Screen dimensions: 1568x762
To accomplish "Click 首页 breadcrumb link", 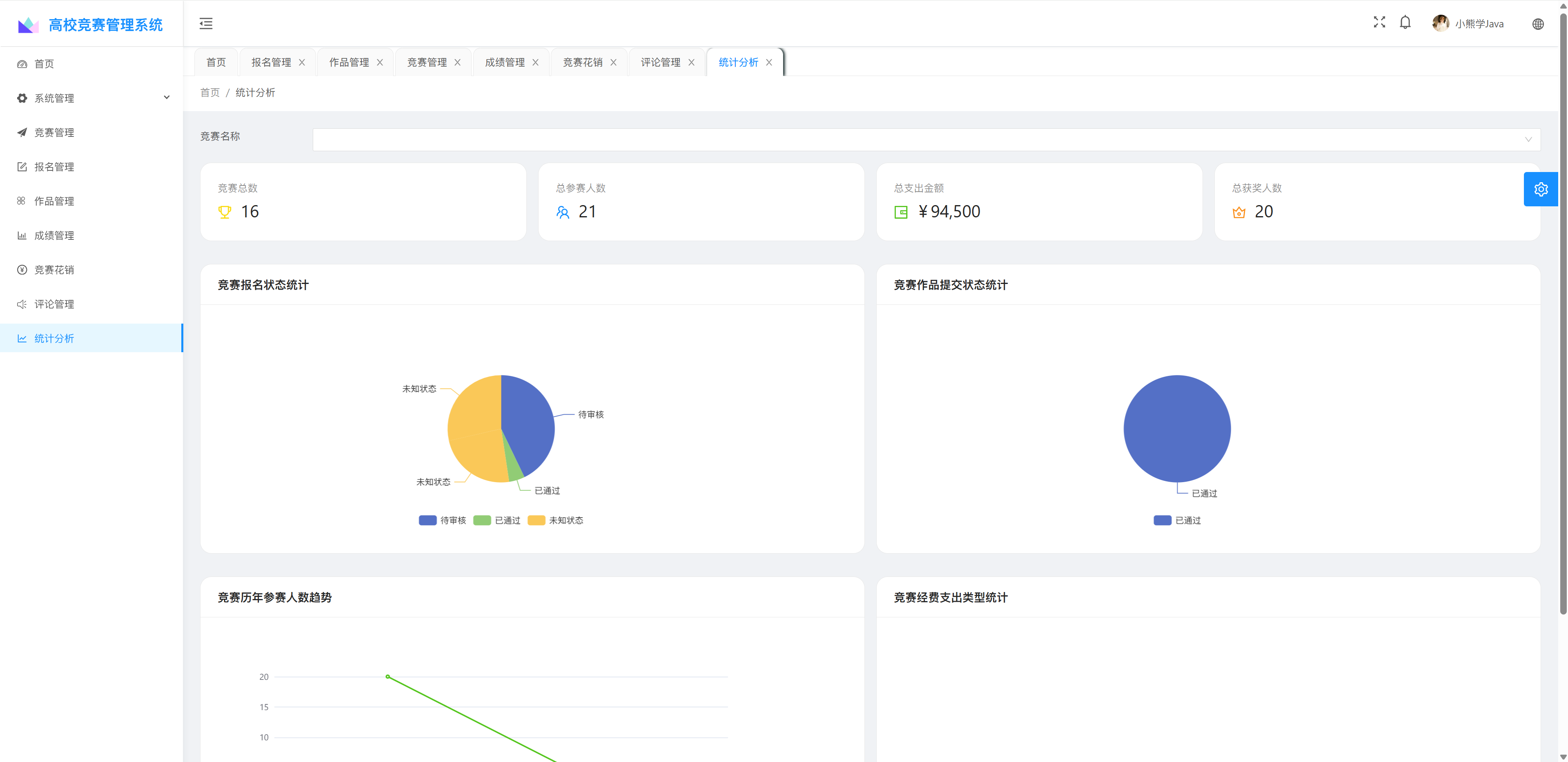I will coord(210,93).
